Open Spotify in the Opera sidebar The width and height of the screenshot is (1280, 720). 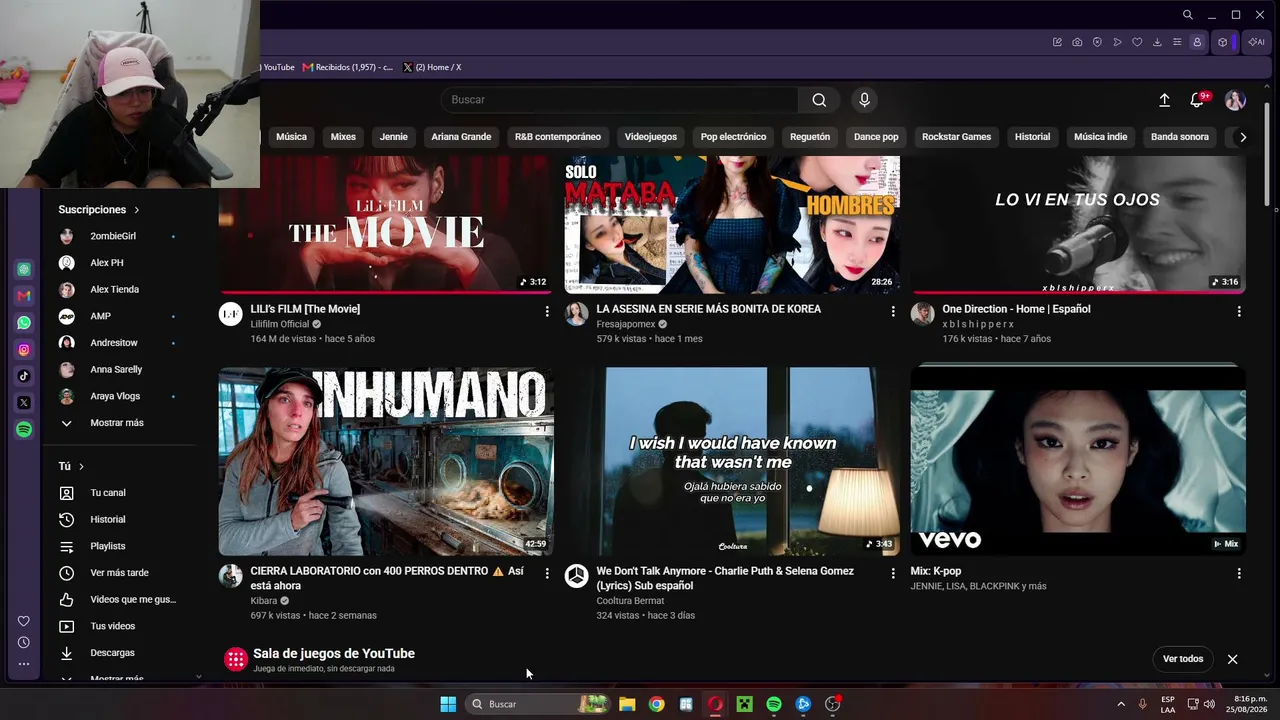pyautogui.click(x=24, y=429)
